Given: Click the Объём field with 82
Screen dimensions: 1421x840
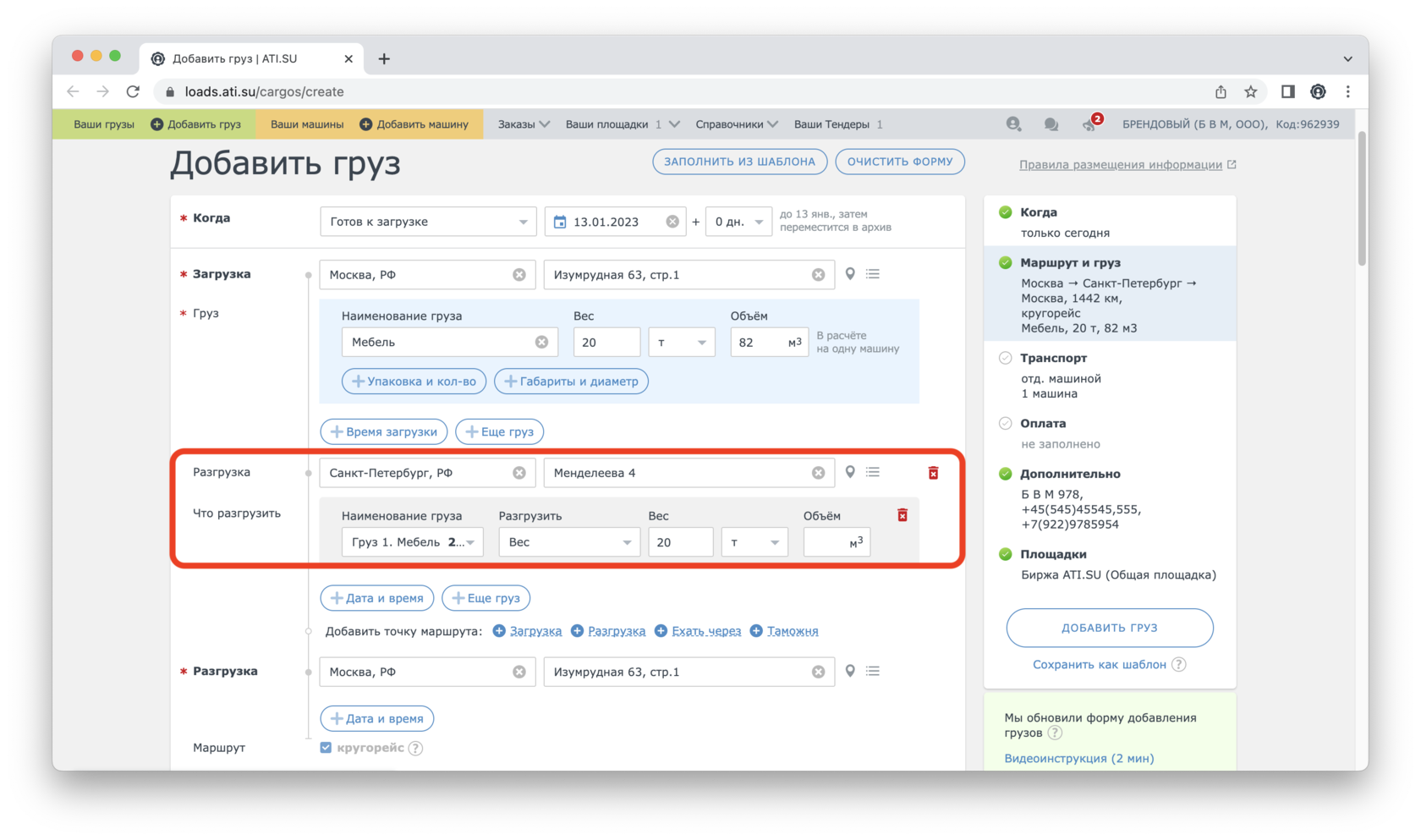Looking at the screenshot, I should tap(769, 343).
